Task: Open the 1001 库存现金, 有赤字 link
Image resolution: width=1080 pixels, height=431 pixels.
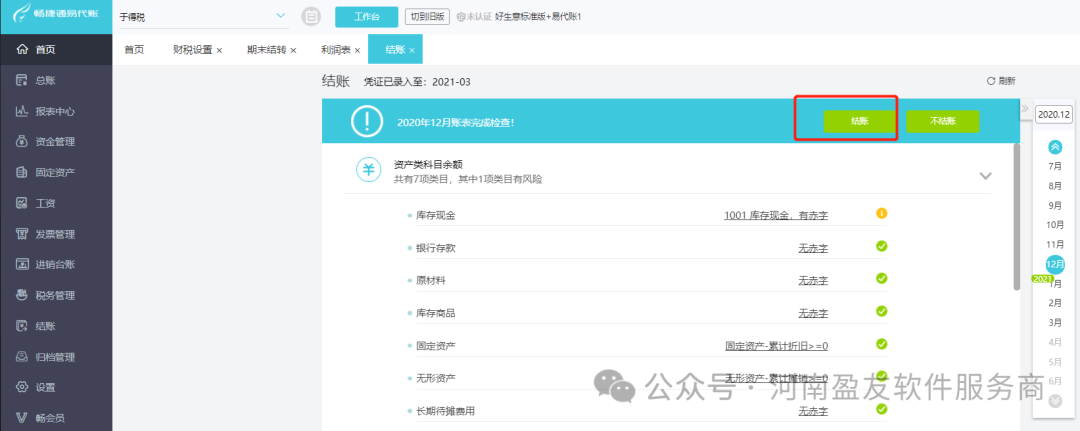Action: [776, 216]
